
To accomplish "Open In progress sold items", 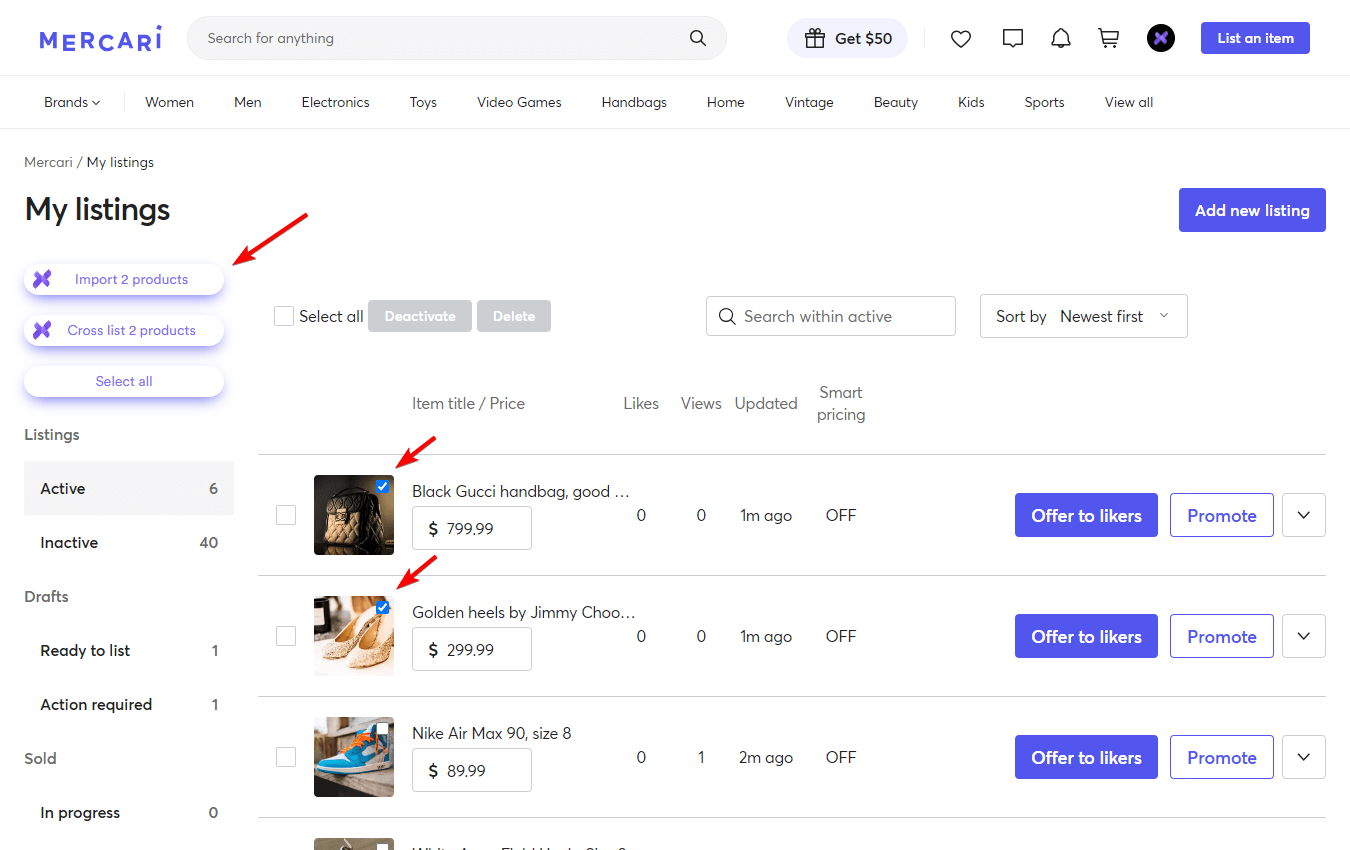I will pyautogui.click(x=129, y=812).
